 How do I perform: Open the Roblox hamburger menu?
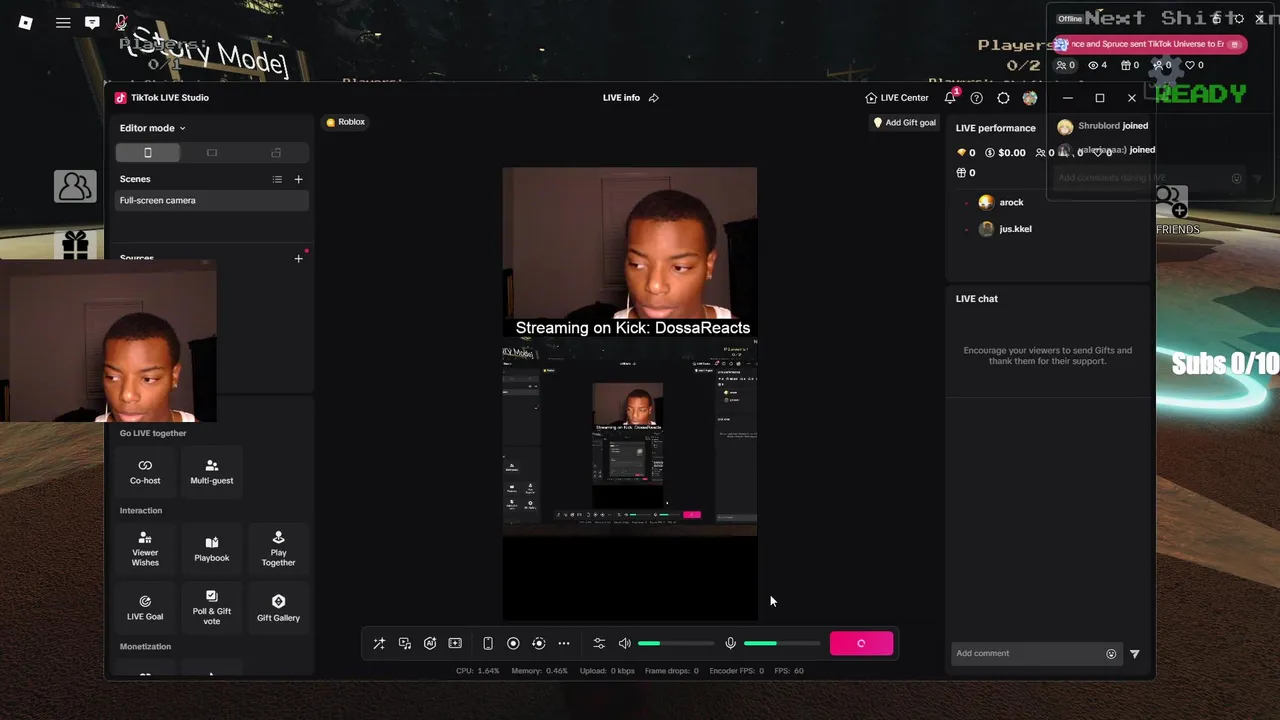(x=63, y=22)
